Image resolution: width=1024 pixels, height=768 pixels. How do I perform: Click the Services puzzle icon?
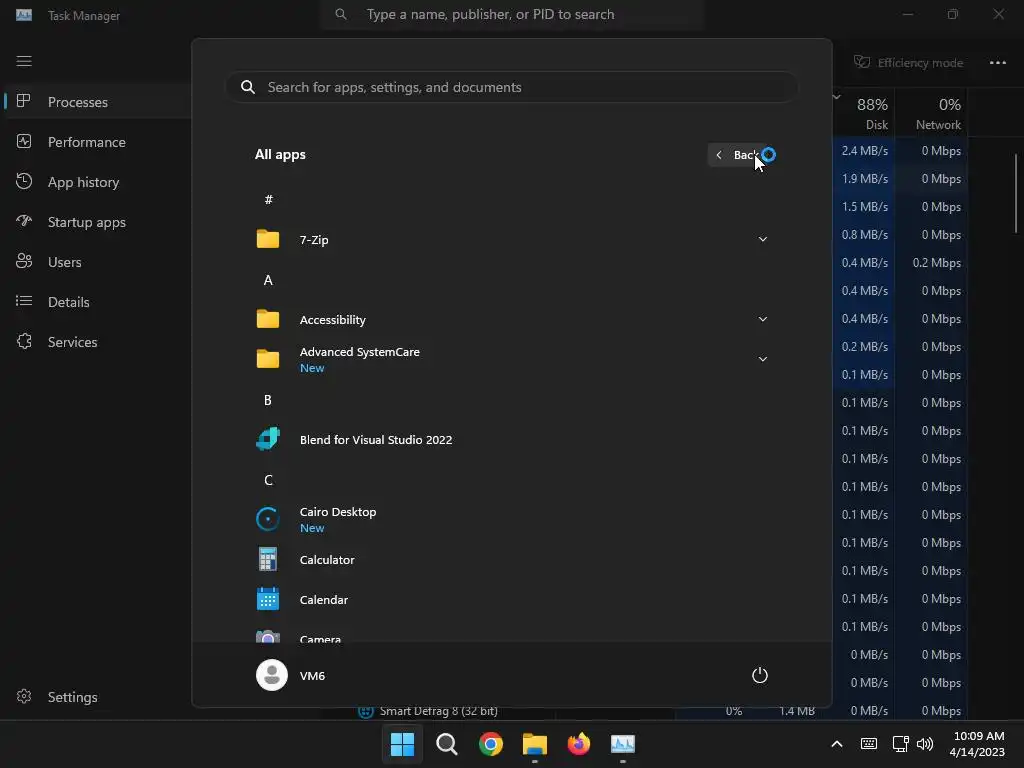click(x=24, y=341)
